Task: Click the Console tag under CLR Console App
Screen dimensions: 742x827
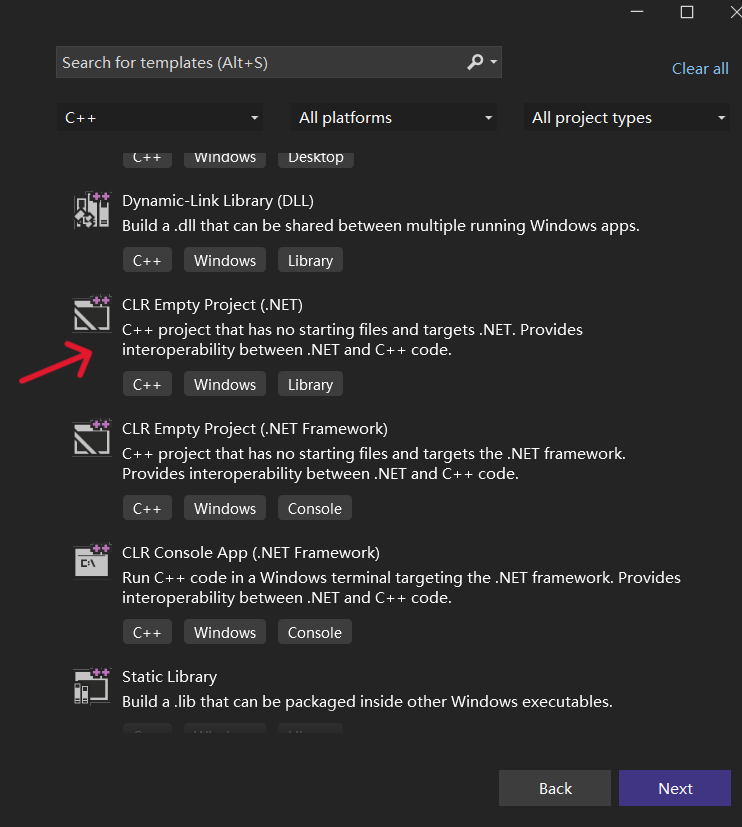Action: pyautogui.click(x=314, y=631)
